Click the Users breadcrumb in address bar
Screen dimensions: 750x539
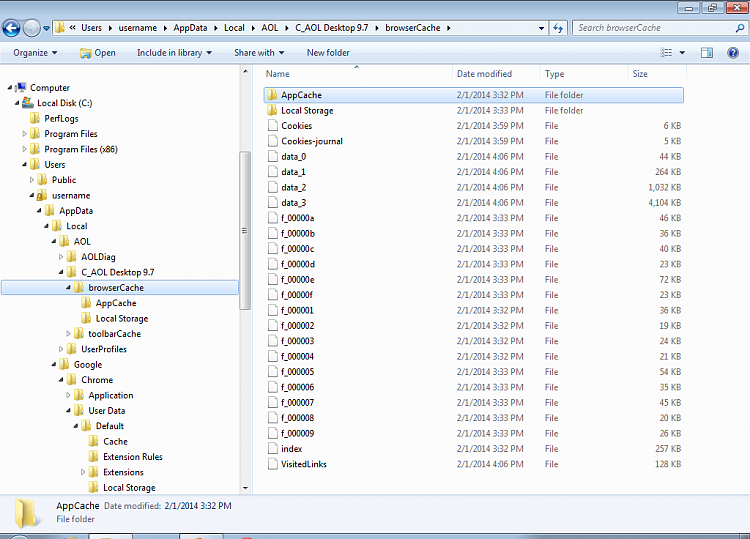(91, 28)
